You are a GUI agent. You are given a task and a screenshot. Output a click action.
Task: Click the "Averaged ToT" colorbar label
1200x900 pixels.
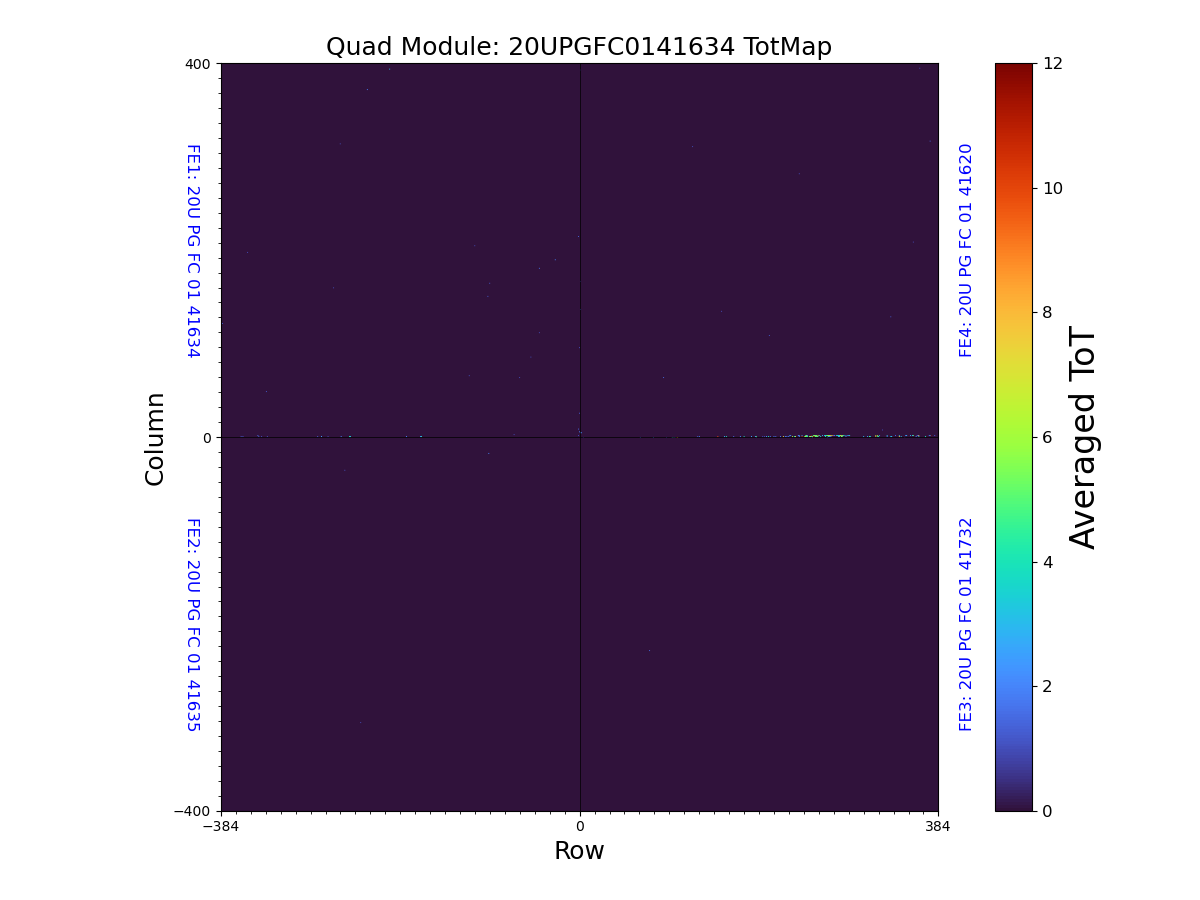coord(1083,438)
